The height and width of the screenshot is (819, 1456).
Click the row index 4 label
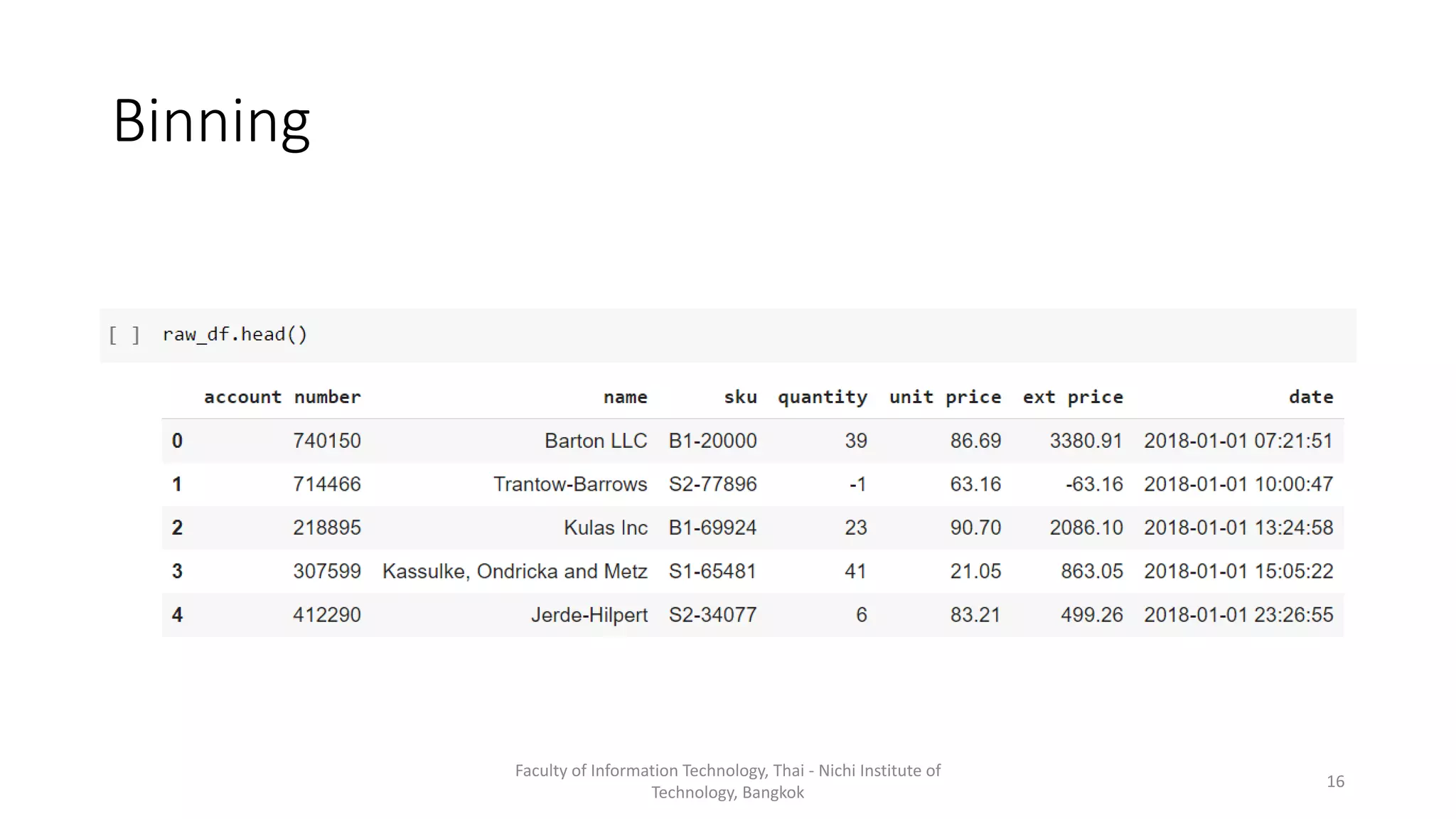tap(177, 614)
